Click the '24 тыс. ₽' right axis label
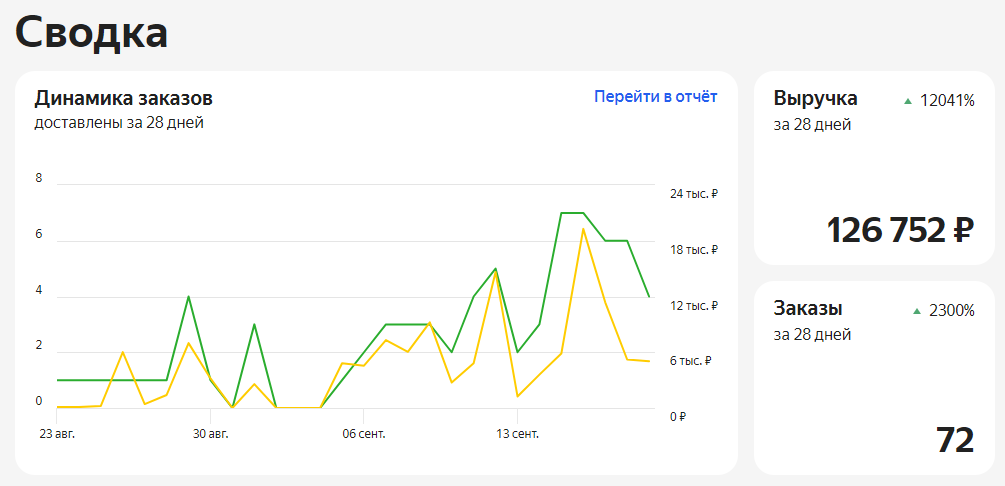The image size is (1005, 486). click(694, 194)
